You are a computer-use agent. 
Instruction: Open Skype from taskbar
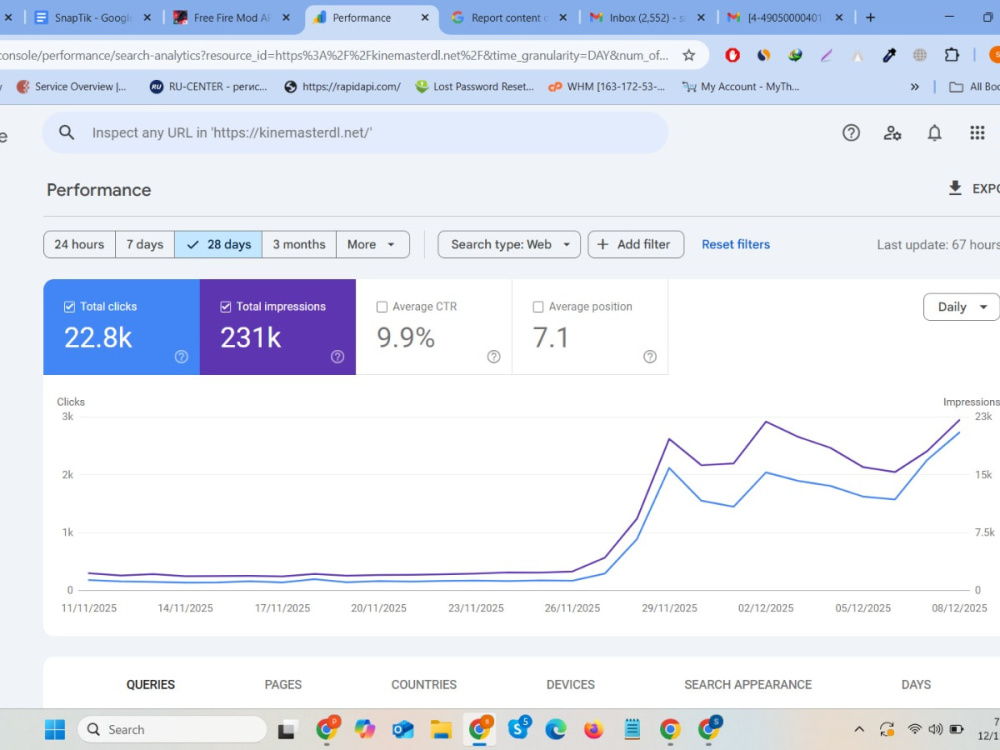click(x=518, y=728)
